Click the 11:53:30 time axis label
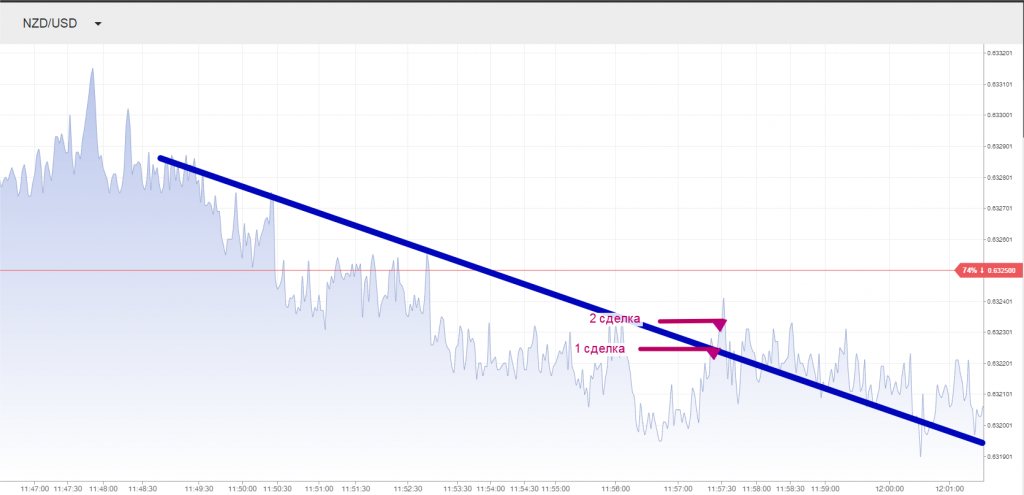Screen dimensions: 1024x495 point(456,488)
